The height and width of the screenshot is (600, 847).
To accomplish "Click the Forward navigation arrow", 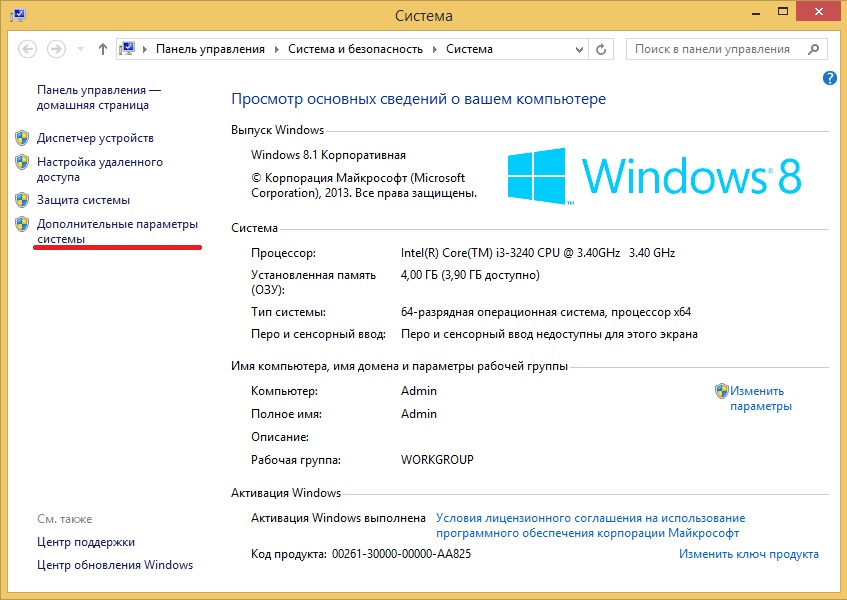I will (x=56, y=49).
